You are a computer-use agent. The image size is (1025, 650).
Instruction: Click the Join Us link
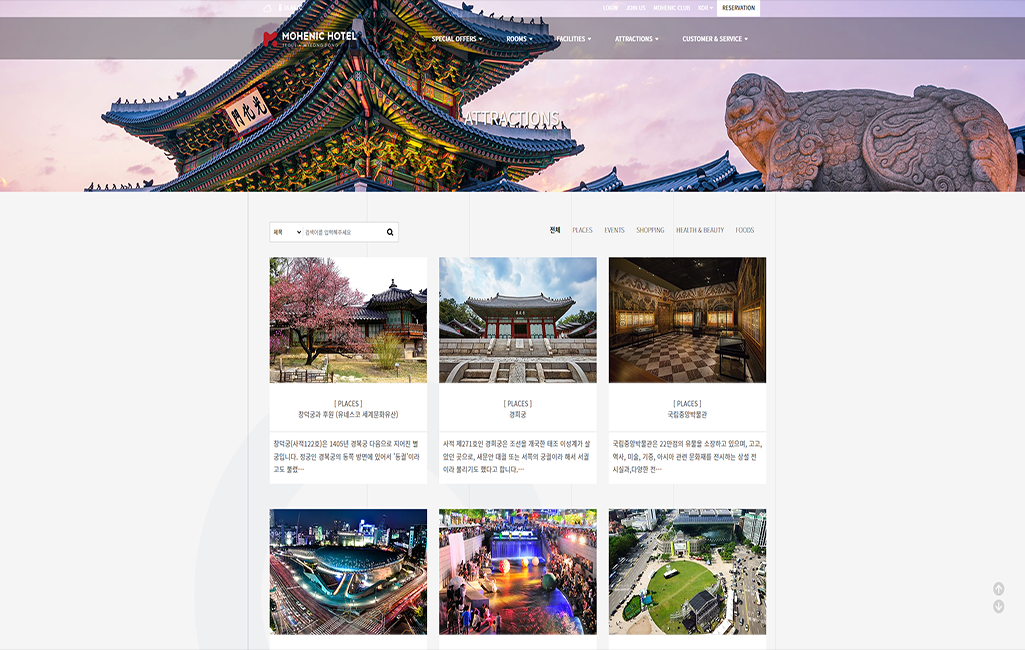[636, 8]
